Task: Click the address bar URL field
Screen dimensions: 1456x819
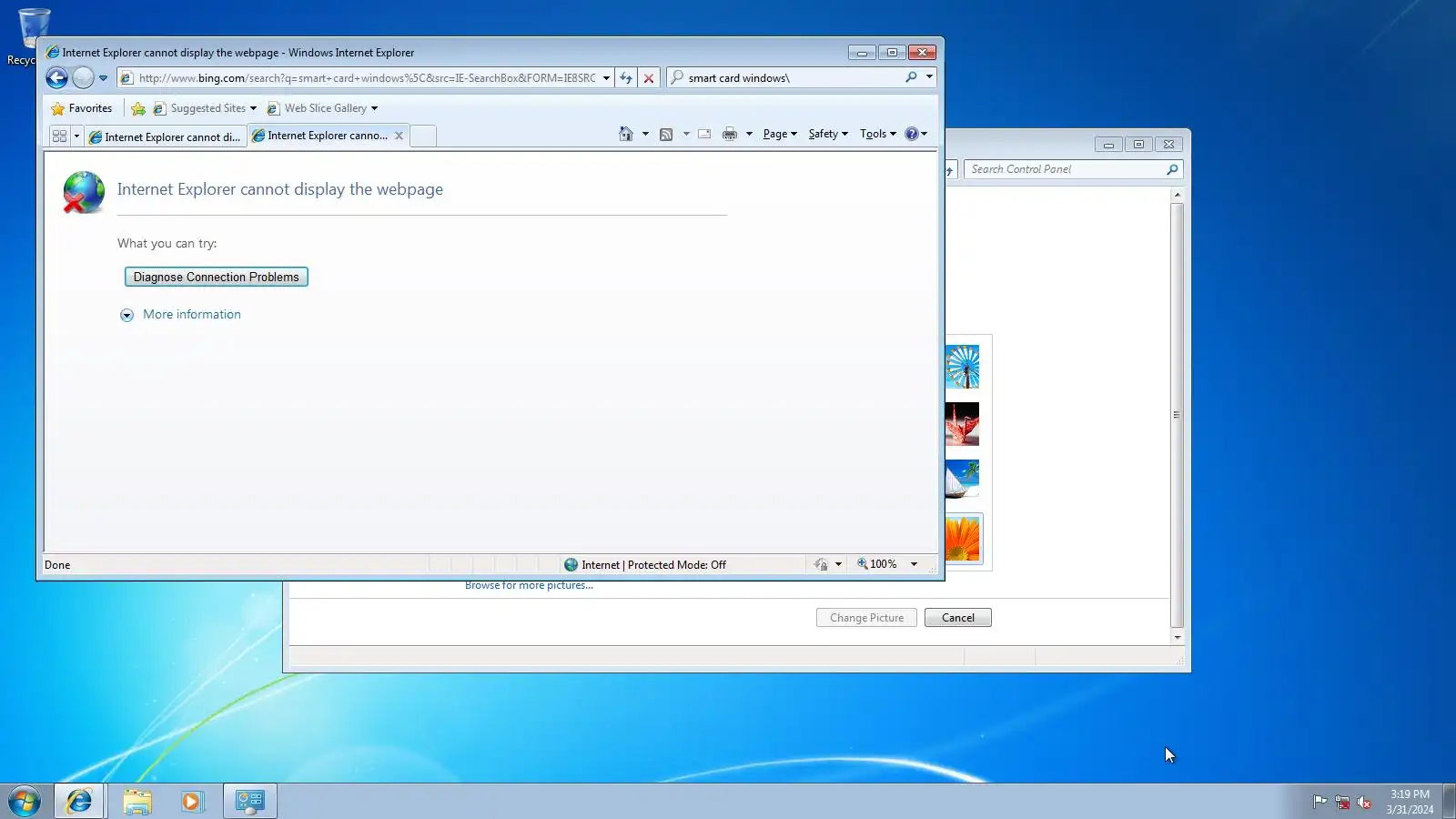Action: [366, 78]
